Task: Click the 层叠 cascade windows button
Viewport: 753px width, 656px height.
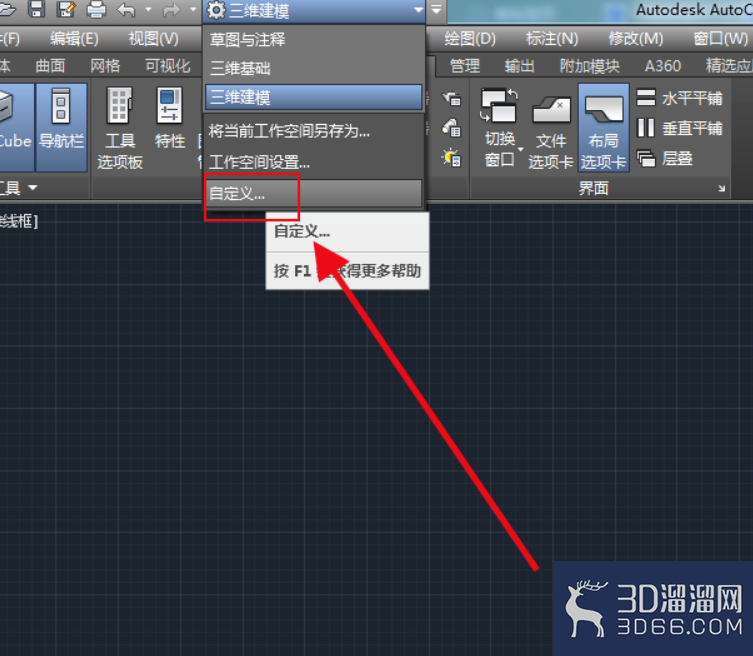Action: [x=665, y=158]
